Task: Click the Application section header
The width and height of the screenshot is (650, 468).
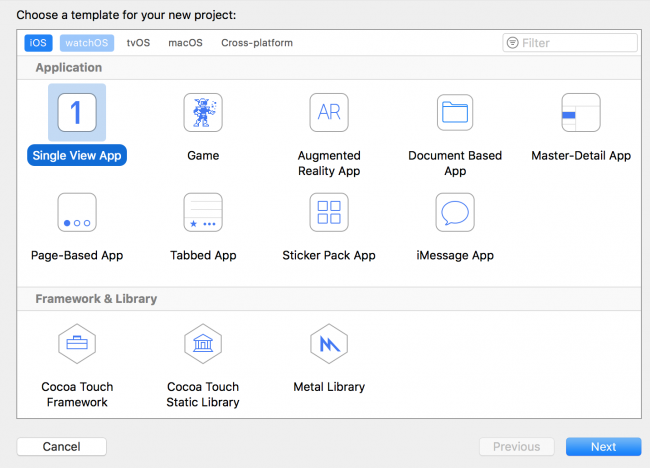Action: [69, 68]
